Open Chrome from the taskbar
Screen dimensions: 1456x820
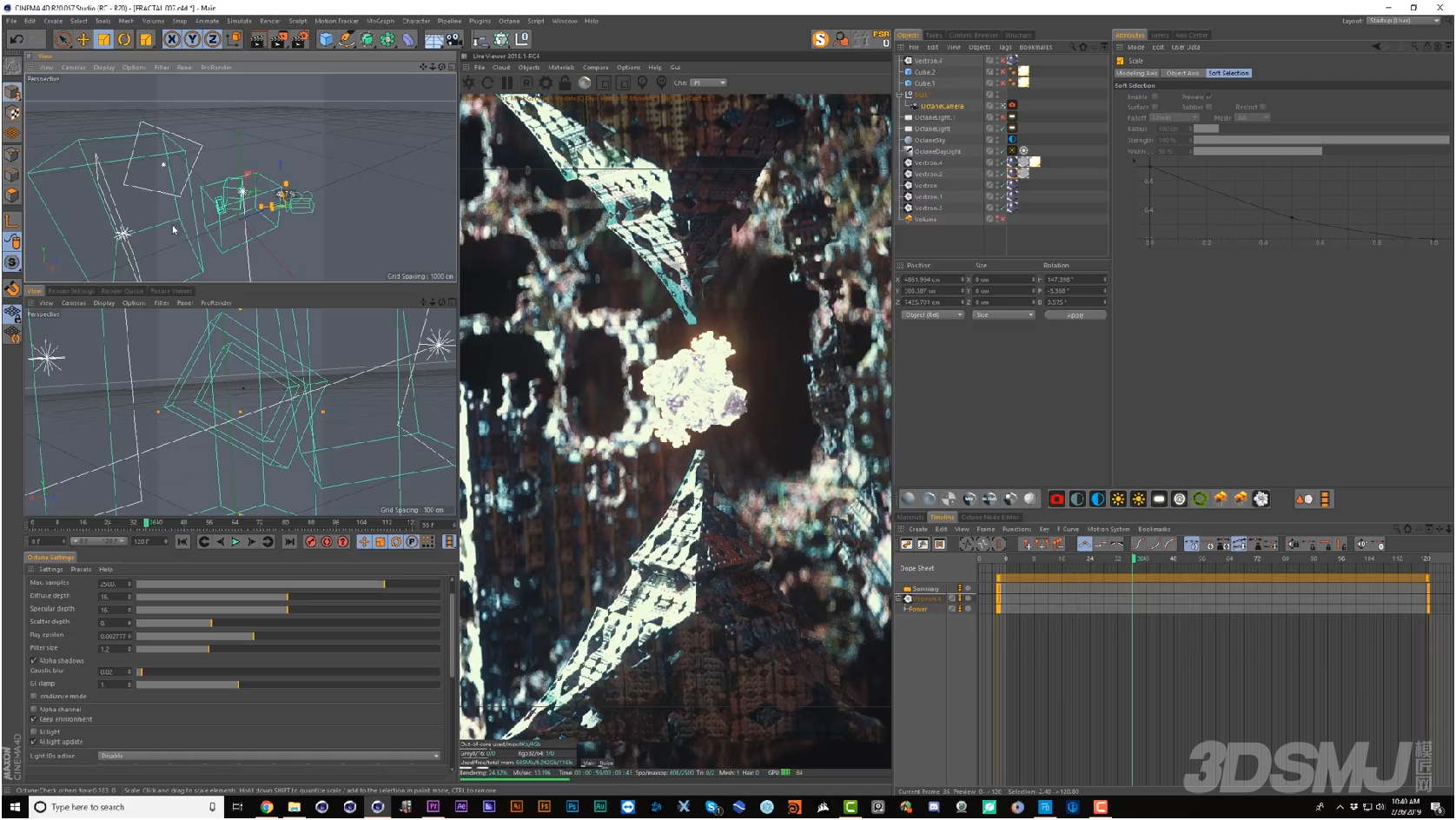(267, 807)
